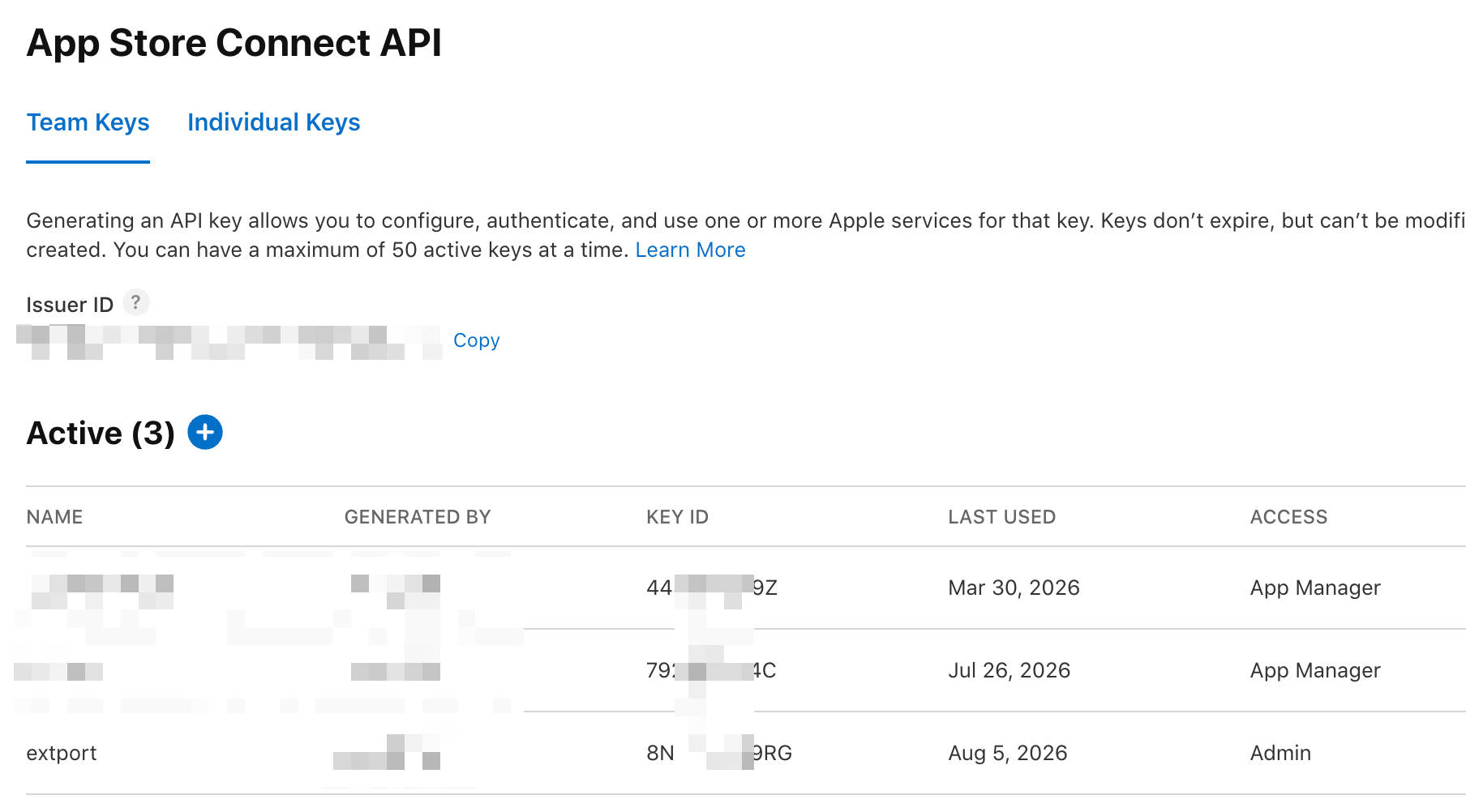Screen dimensions: 1466x812
Task: Click the Aug 5, 2026 last used date
Action: click(x=1007, y=753)
